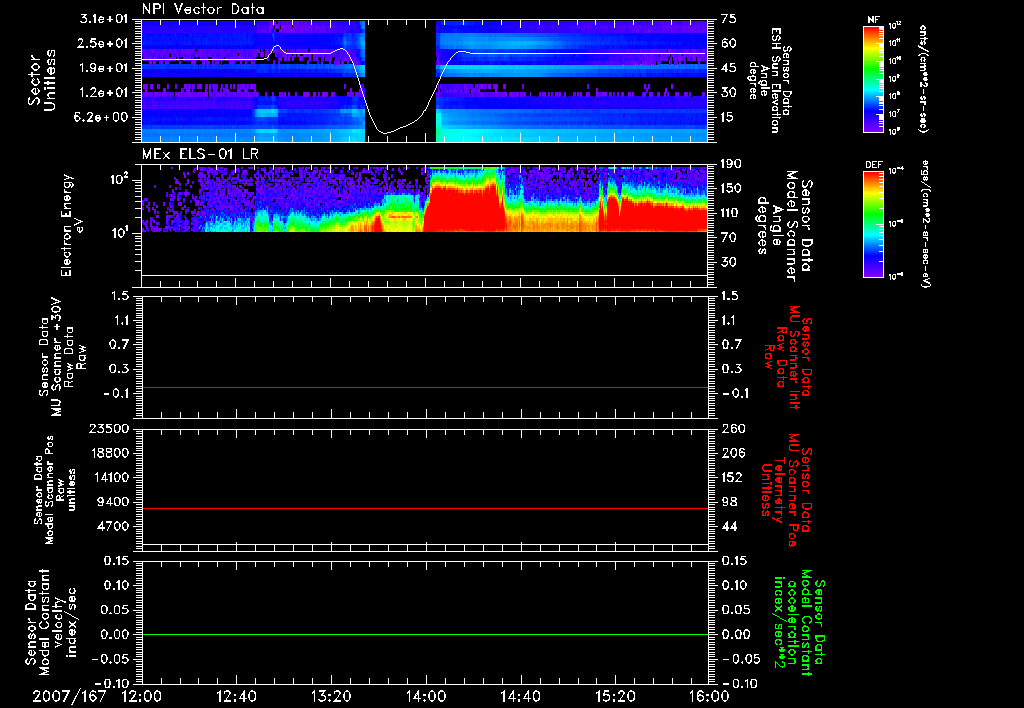Click the 15:20 time axis label

(615, 696)
